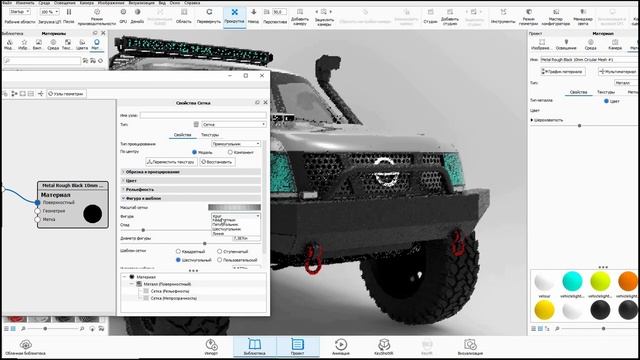Click the Масштаб сетки gradient bar
Image resolution: width=640 pixels, height=360 pixels.
point(234,207)
